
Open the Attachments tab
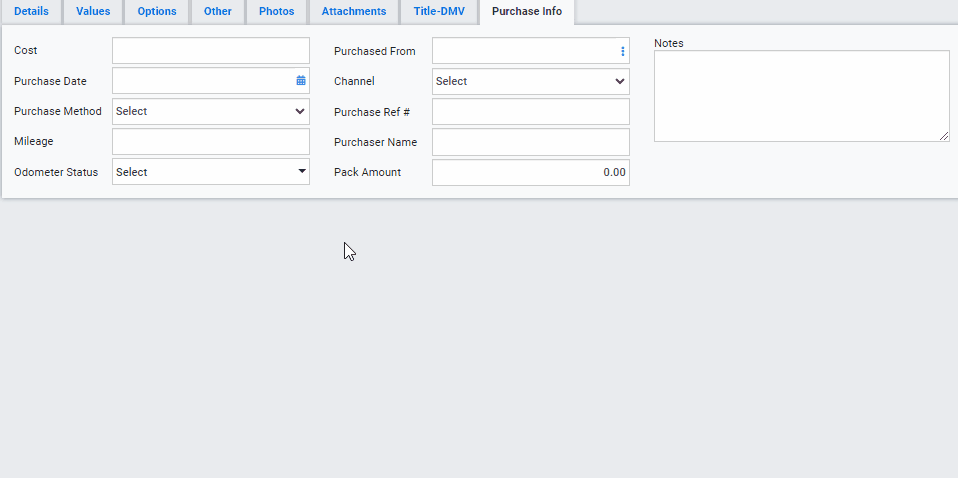[x=353, y=12]
